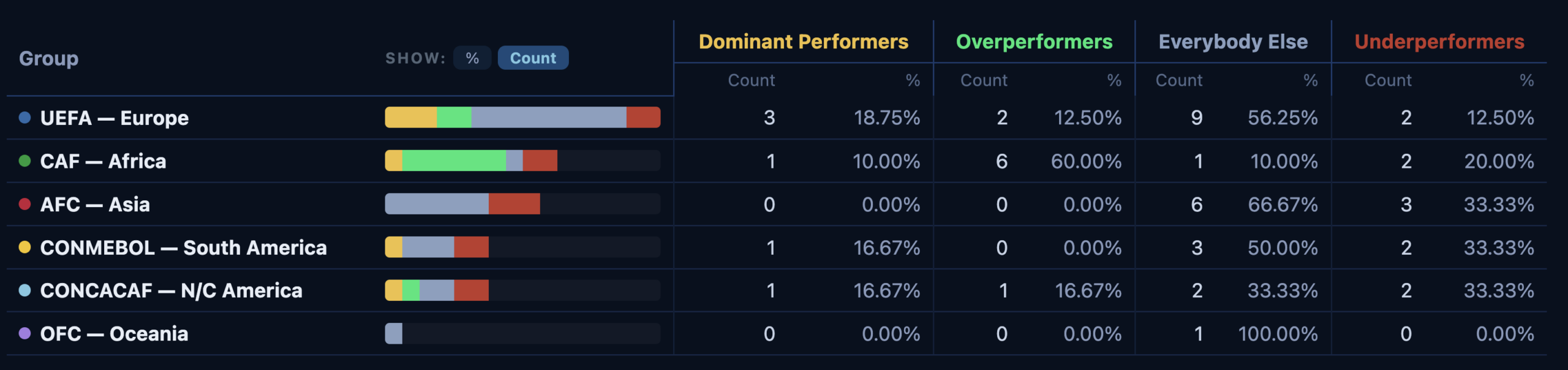Click the green dot beside CAF — Africa
The height and width of the screenshot is (370, 1568).
(x=24, y=161)
